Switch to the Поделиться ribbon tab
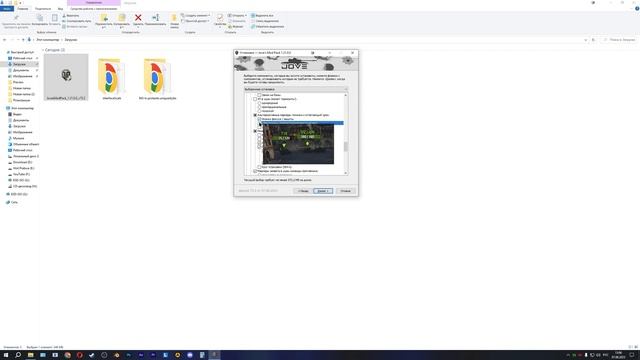The image size is (640, 360). pos(43,9)
